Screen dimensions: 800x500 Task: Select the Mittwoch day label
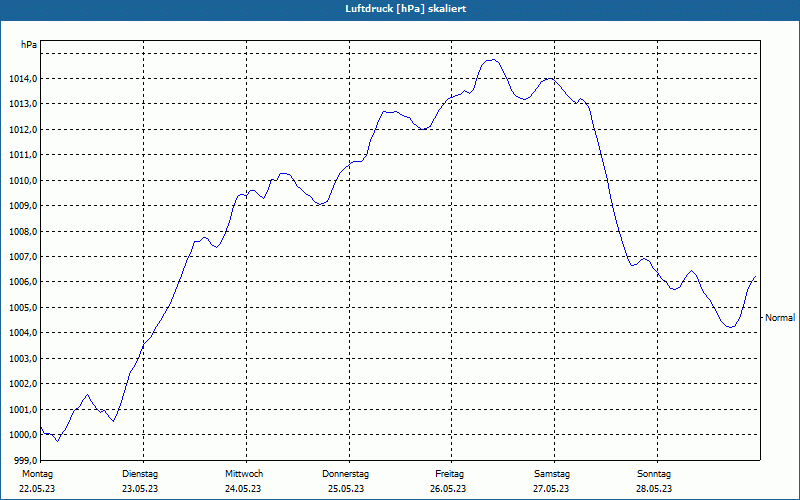pos(244,474)
